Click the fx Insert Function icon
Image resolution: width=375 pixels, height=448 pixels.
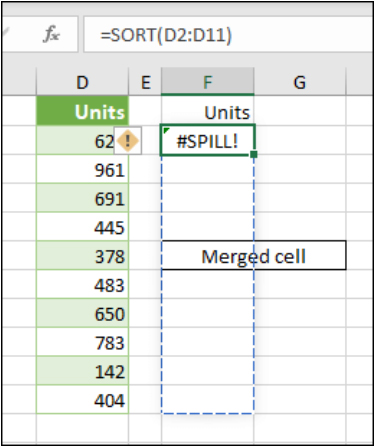pyautogui.click(x=52, y=34)
